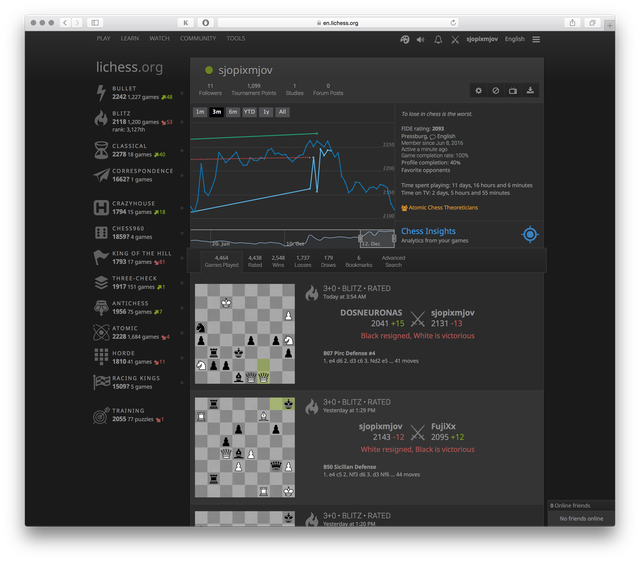Open the WATCH menu
The height and width of the screenshot is (562, 640).
tap(159, 38)
